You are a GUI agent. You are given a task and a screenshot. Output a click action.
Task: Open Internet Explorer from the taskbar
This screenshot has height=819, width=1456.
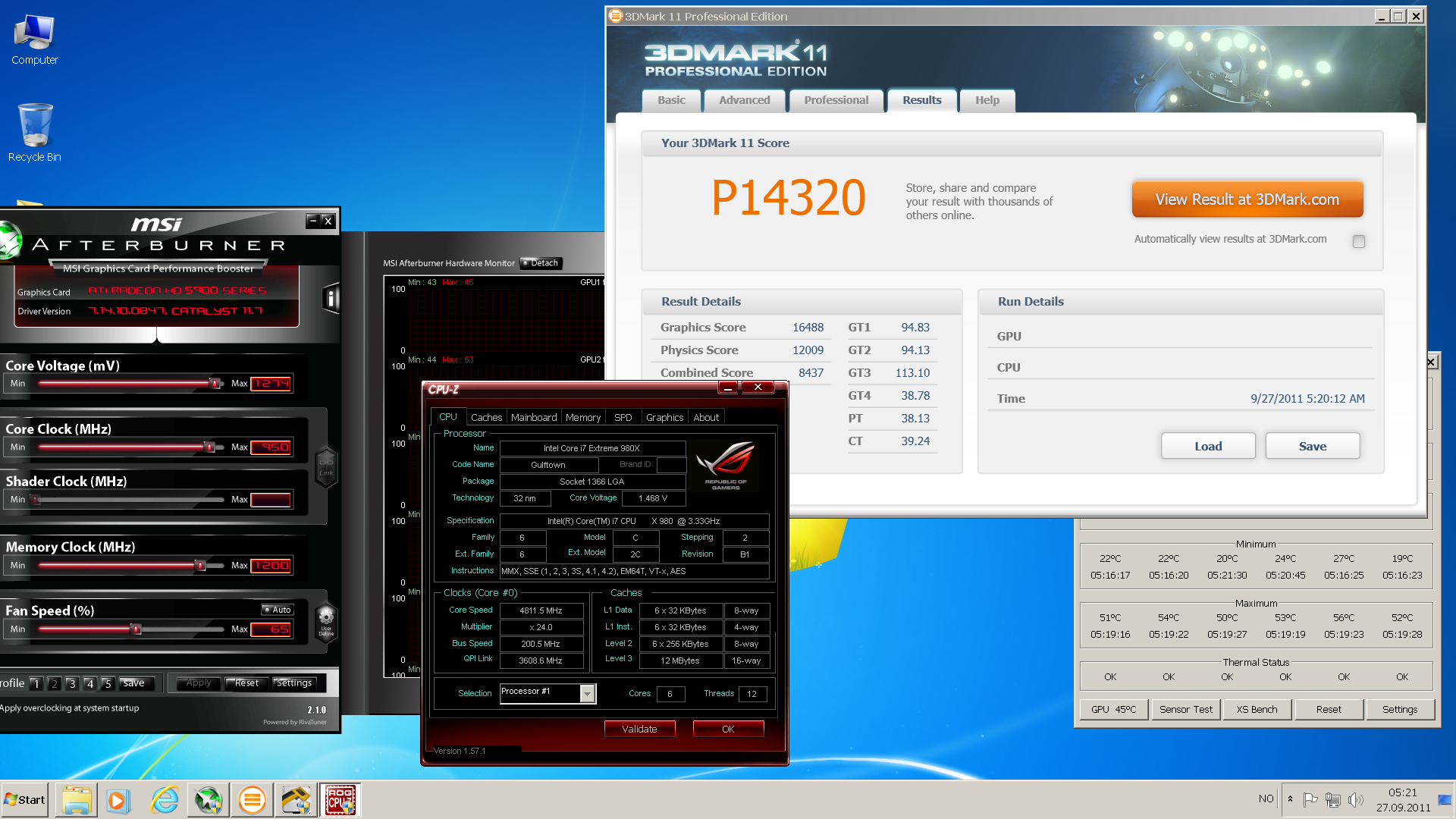165,800
